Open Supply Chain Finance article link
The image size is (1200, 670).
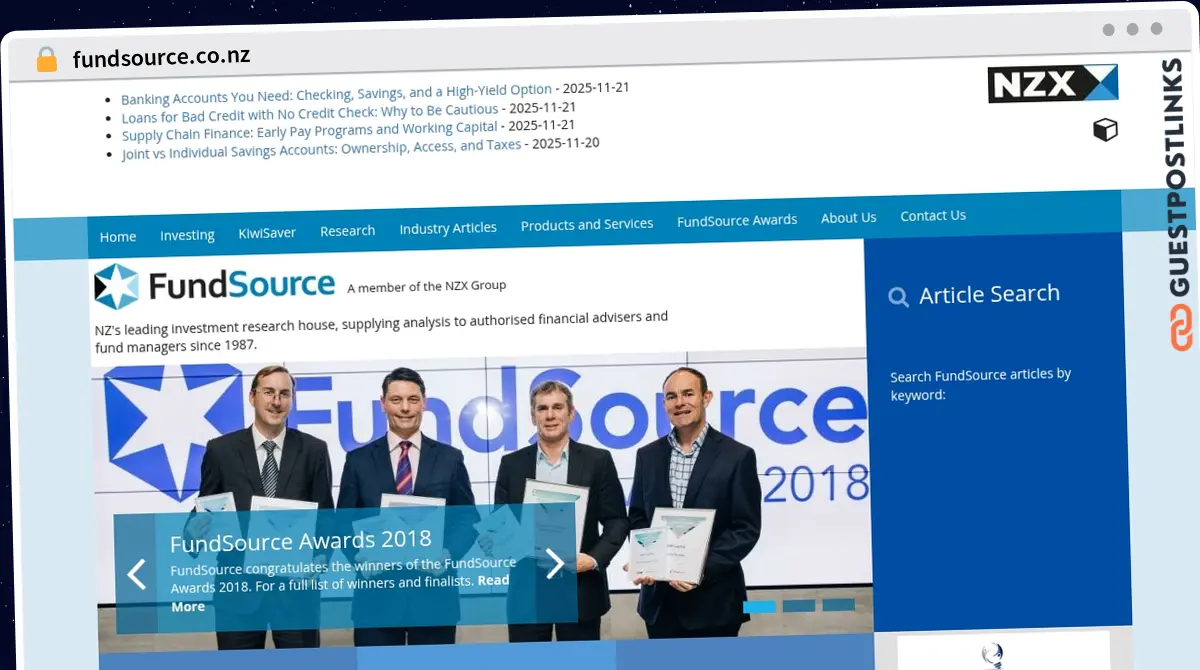tap(310, 131)
